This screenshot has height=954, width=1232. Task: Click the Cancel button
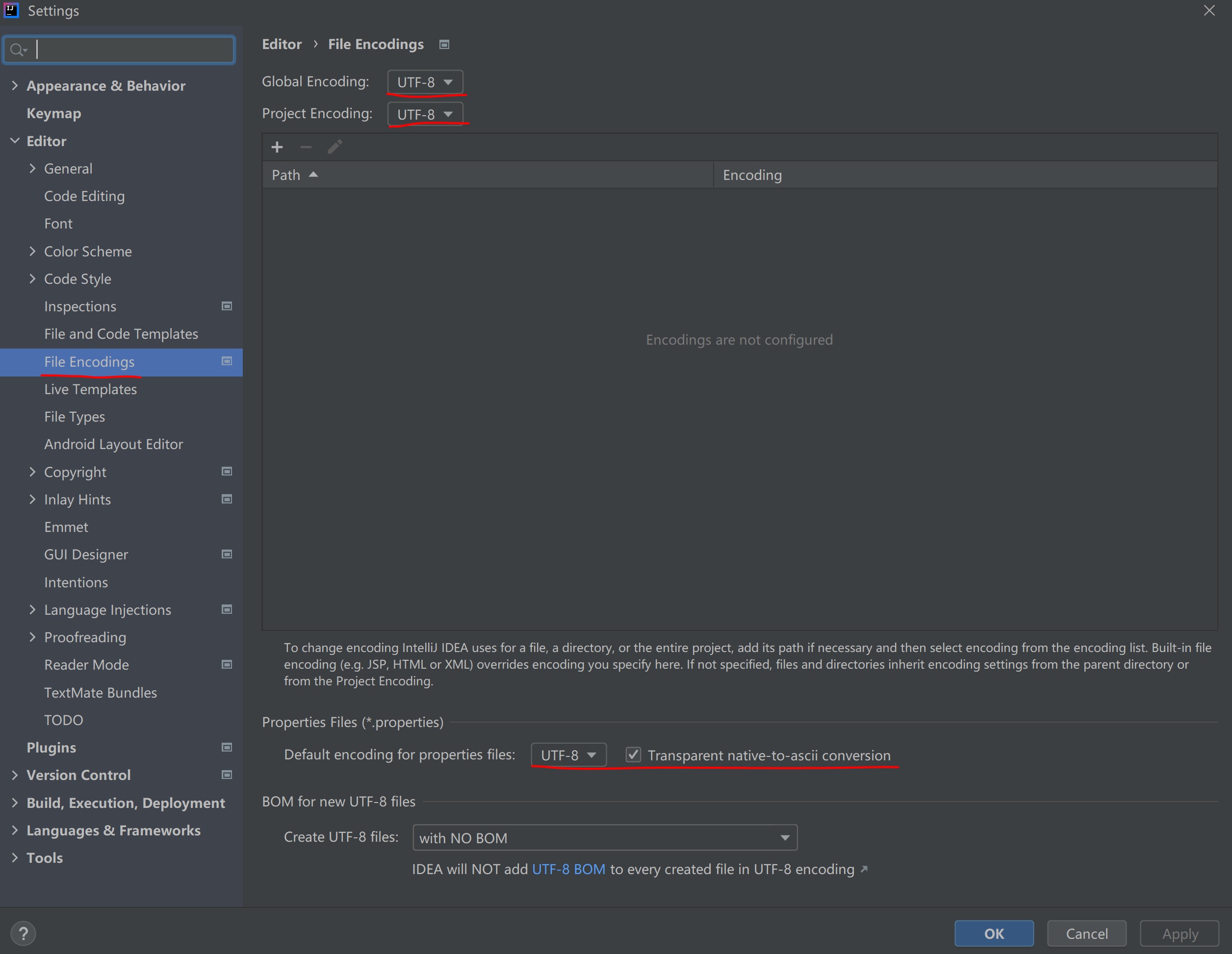(x=1086, y=934)
